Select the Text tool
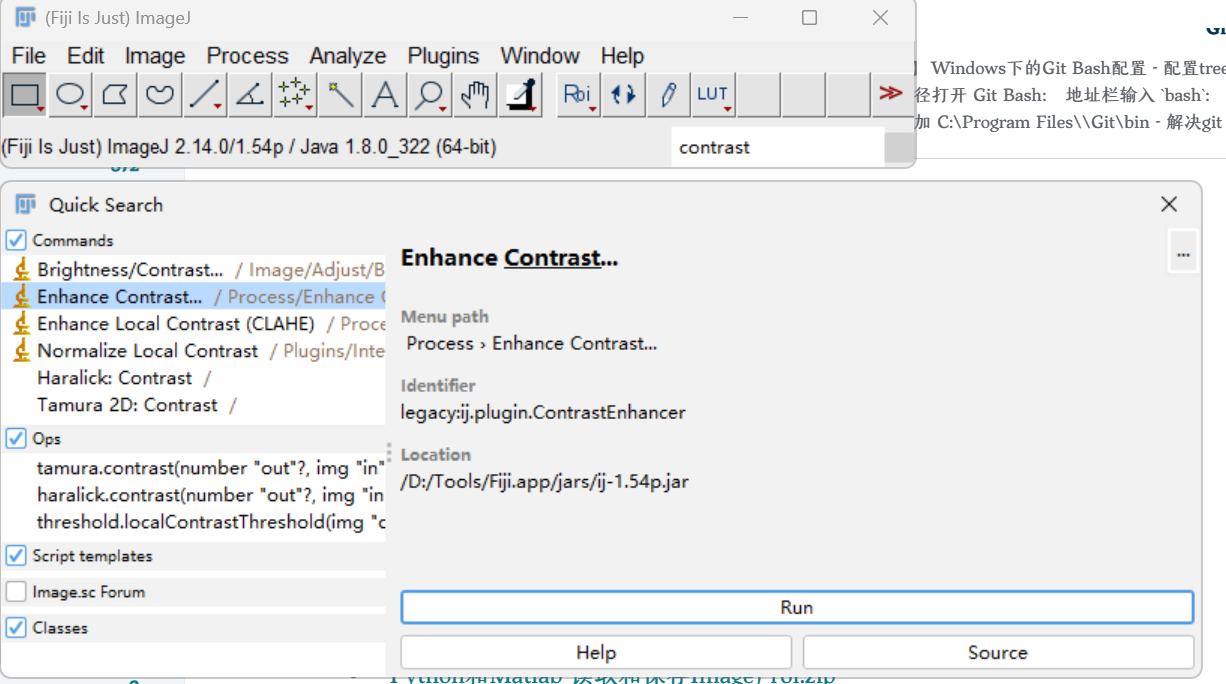1226x684 pixels. (386, 94)
